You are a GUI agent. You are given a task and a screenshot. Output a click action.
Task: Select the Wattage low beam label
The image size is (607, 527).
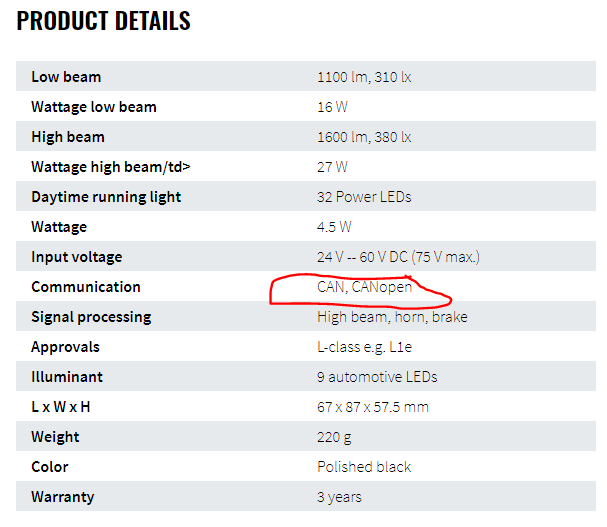click(x=94, y=107)
